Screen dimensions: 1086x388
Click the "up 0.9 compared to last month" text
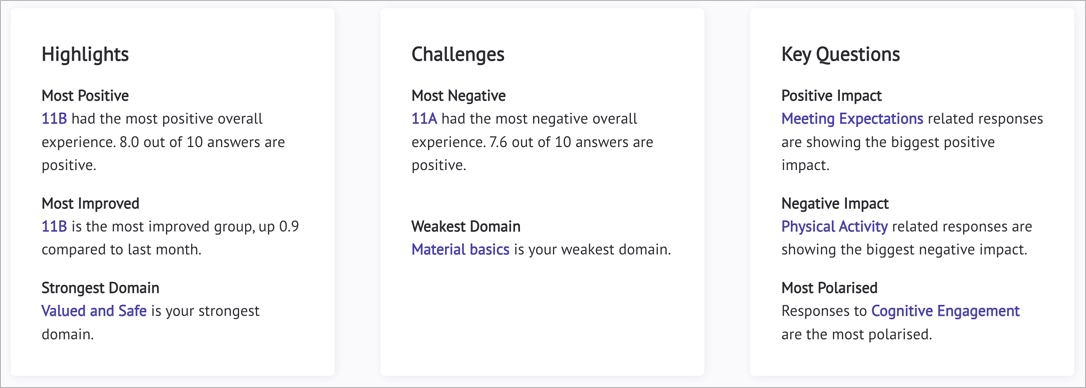(170, 238)
